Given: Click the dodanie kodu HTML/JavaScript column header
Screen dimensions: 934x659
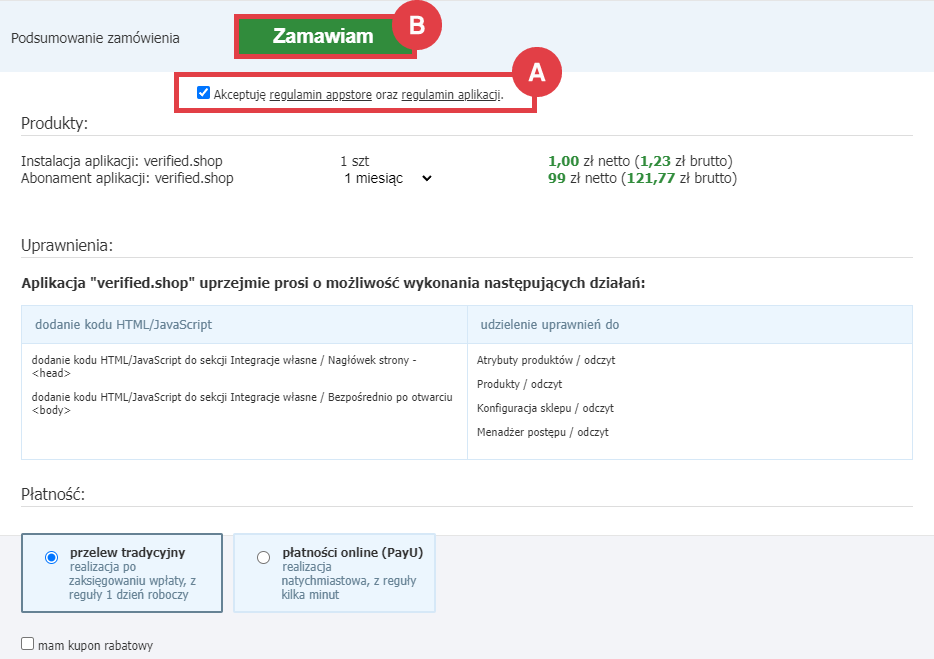Looking at the screenshot, I should click(123, 325).
